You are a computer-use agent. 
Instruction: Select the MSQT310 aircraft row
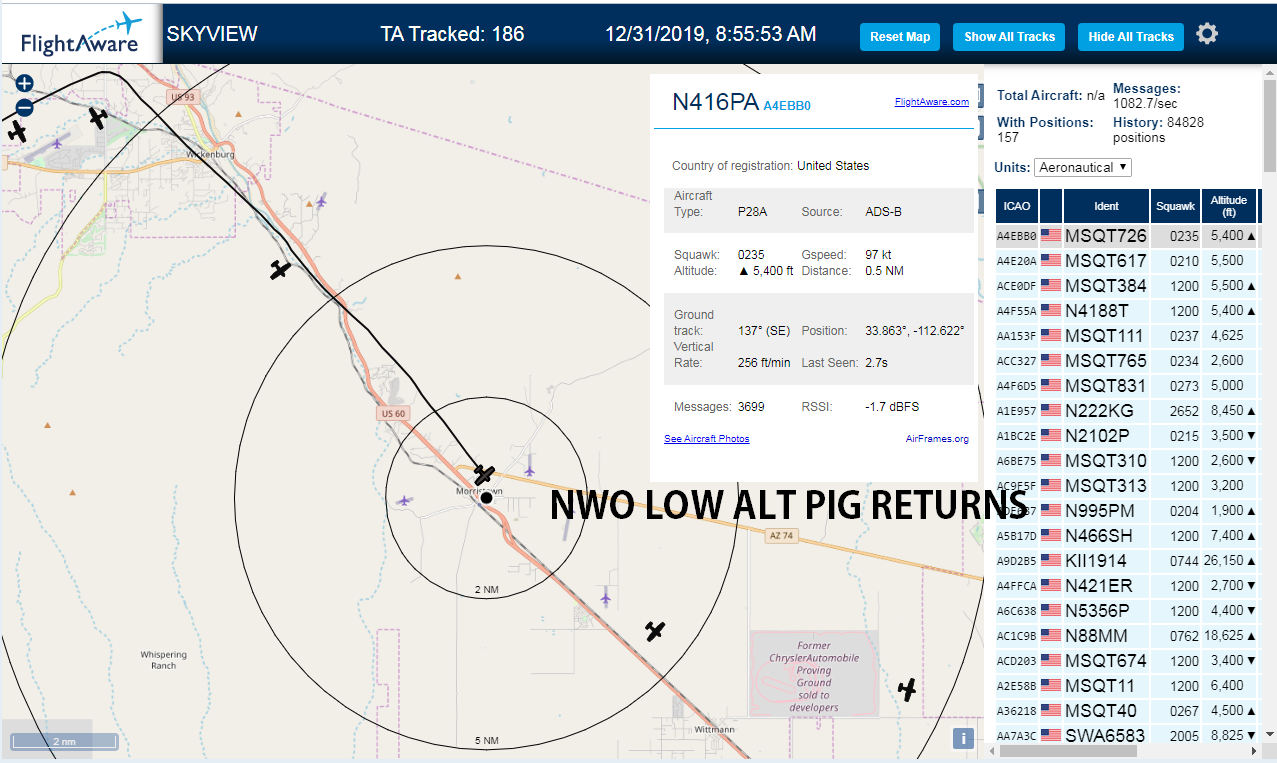tap(1127, 461)
